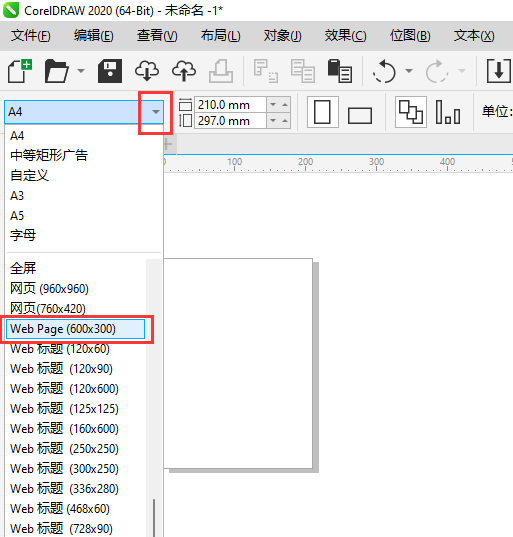This screenshot has height=537, width=513.
Task: Open the 文本(X) menu
Action: point(474,36)
